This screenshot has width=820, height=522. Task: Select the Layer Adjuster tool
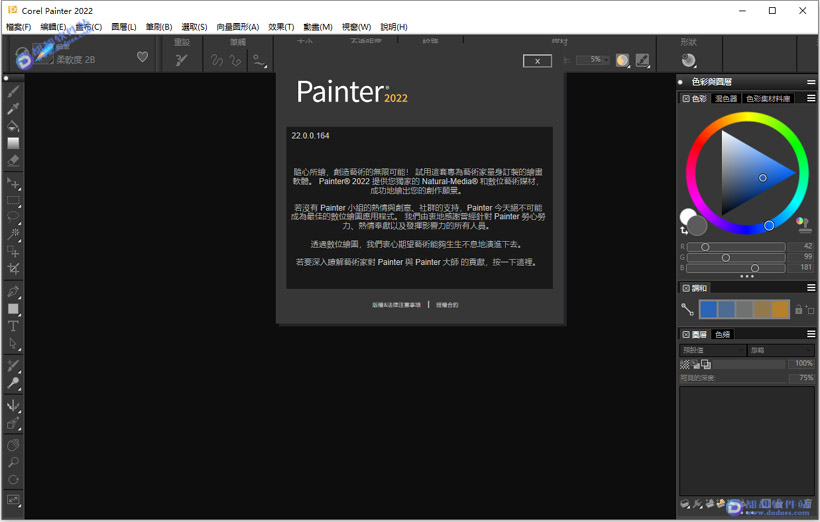(x=13, y=184)
